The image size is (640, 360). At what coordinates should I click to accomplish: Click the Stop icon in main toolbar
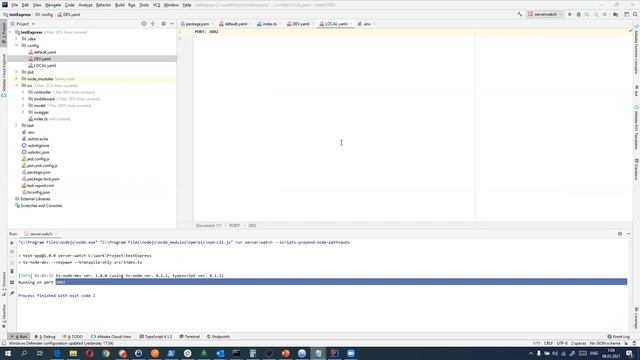[x=604, y=14]
